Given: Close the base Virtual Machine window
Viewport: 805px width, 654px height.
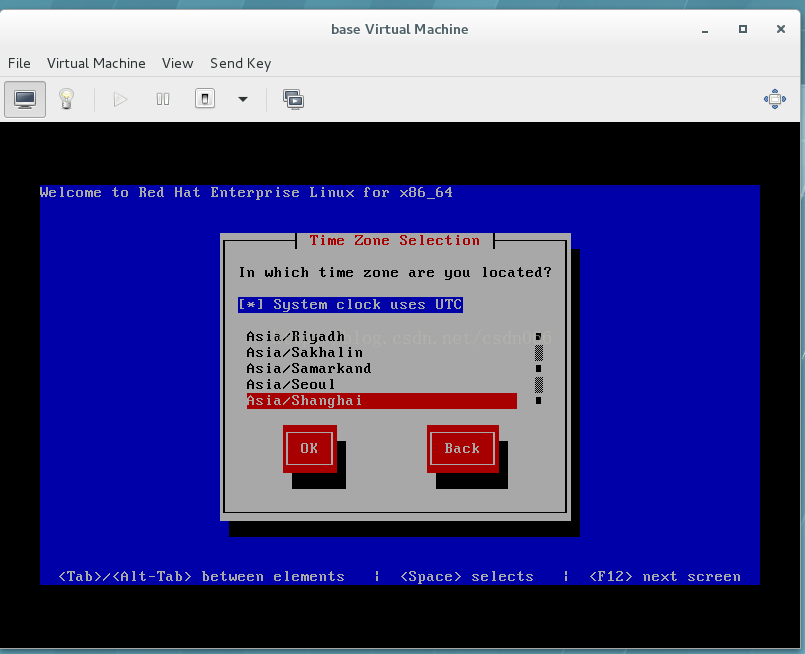Looking at the screenshot, I should tap(780, 29).
